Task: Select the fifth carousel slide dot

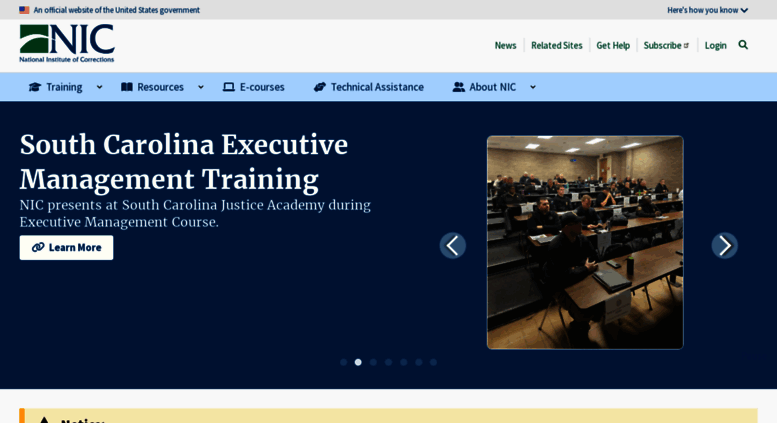Action: coord(404,362)
